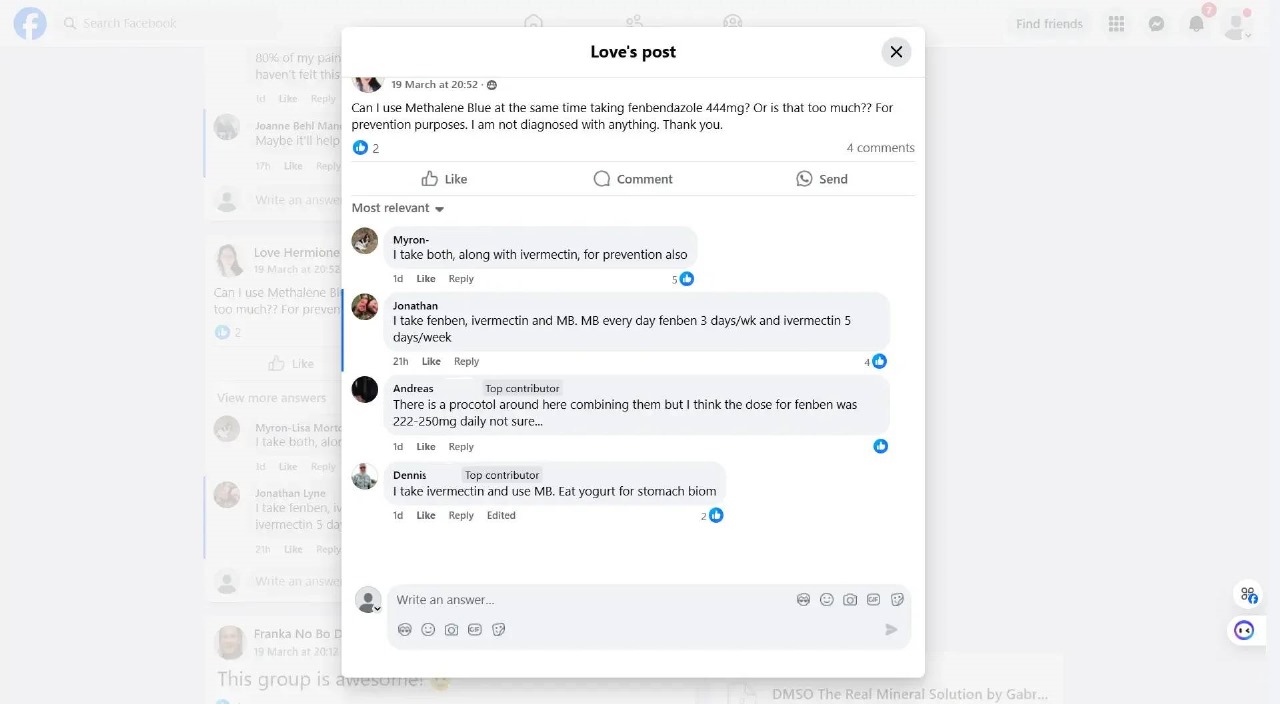Image resolution: width=1280 pixels, height=704 pixels.
Task: Send post via WhatsApp Send button
Action: pos(822,179)
